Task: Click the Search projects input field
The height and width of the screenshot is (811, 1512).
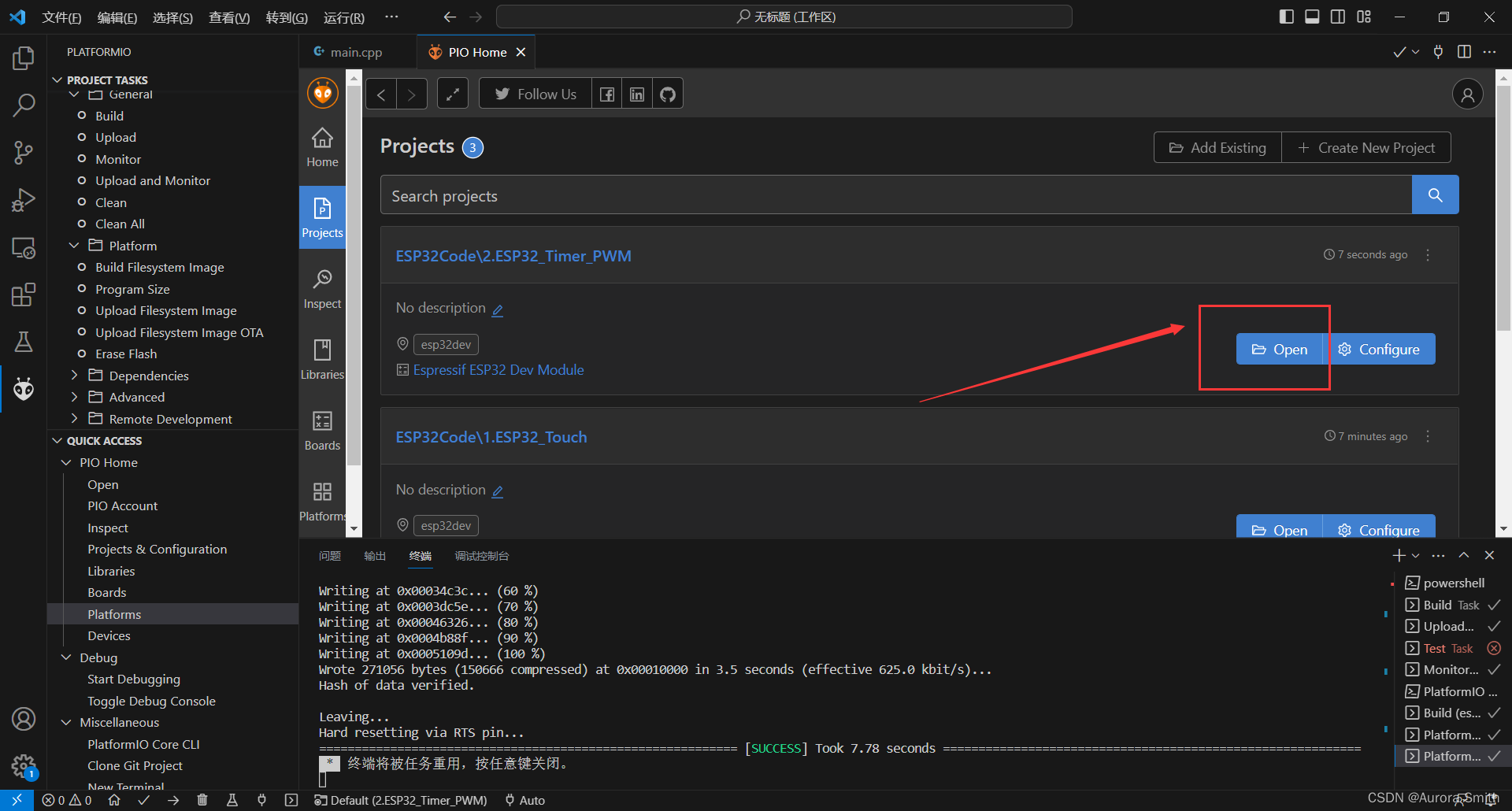Action: (x=896, y=195)
